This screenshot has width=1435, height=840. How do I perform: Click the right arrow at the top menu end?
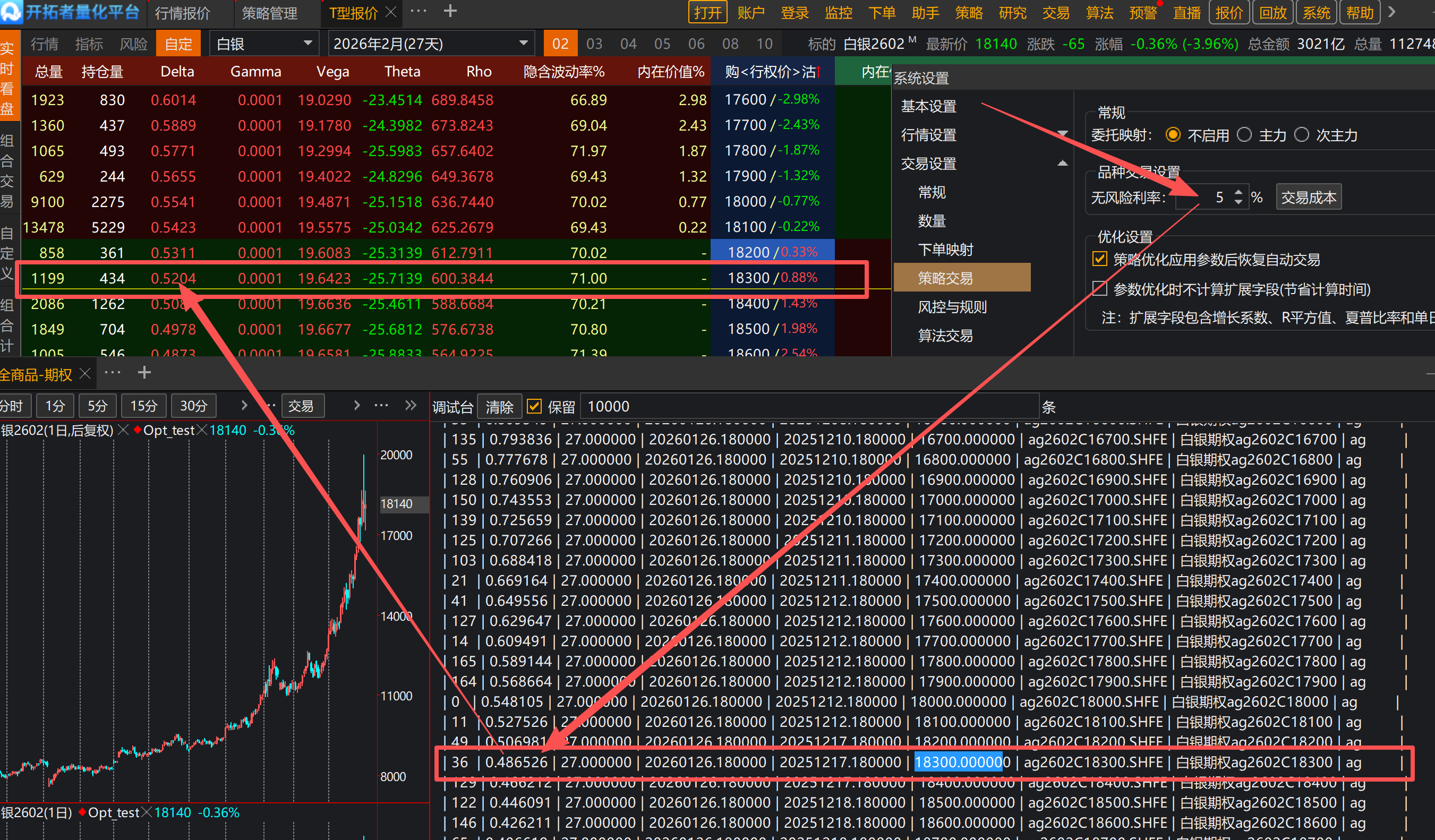(1392, 12)
